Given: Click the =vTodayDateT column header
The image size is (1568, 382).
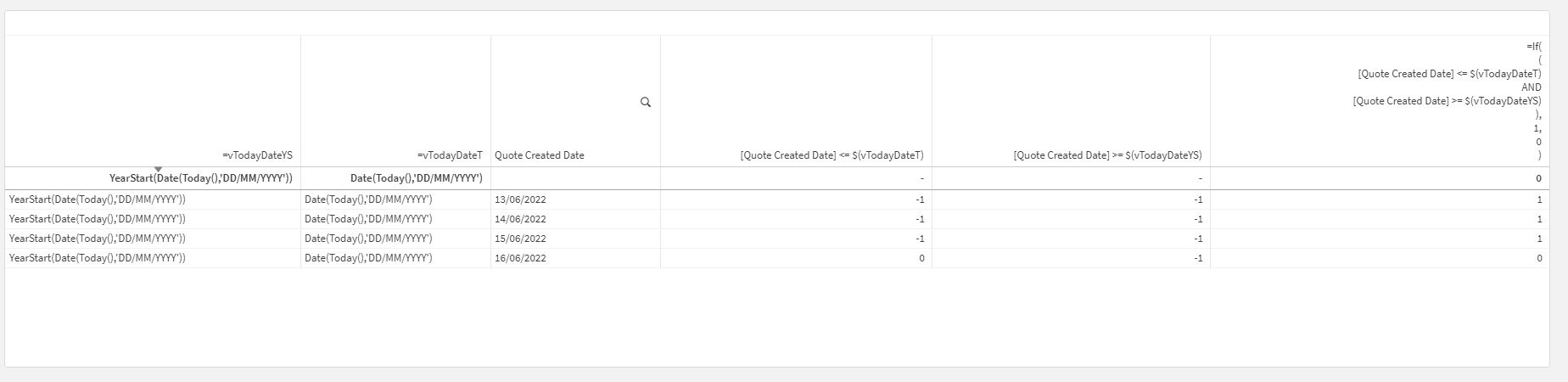Looking at the screenshot, I should 450,155.
